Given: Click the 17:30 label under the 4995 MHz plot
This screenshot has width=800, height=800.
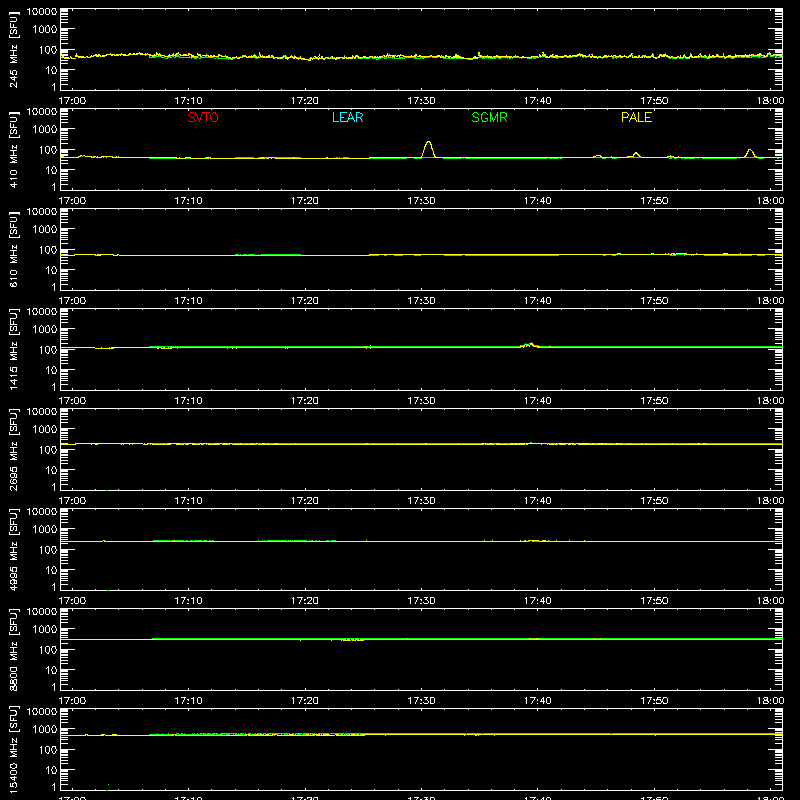Looking at the screenshot, I should click(421, 601).
